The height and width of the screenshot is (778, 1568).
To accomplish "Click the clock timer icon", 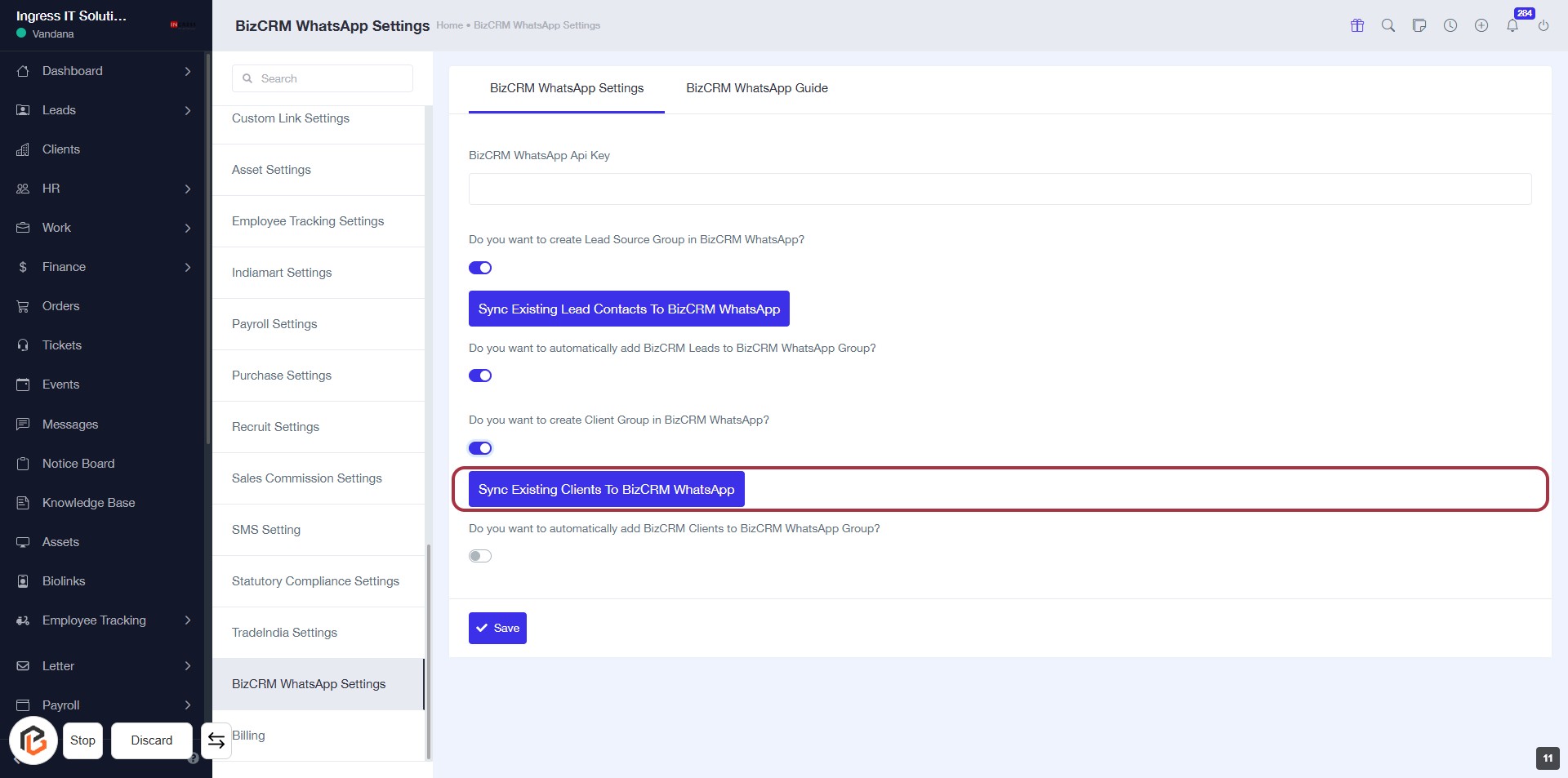I will tap(1450, 25).
